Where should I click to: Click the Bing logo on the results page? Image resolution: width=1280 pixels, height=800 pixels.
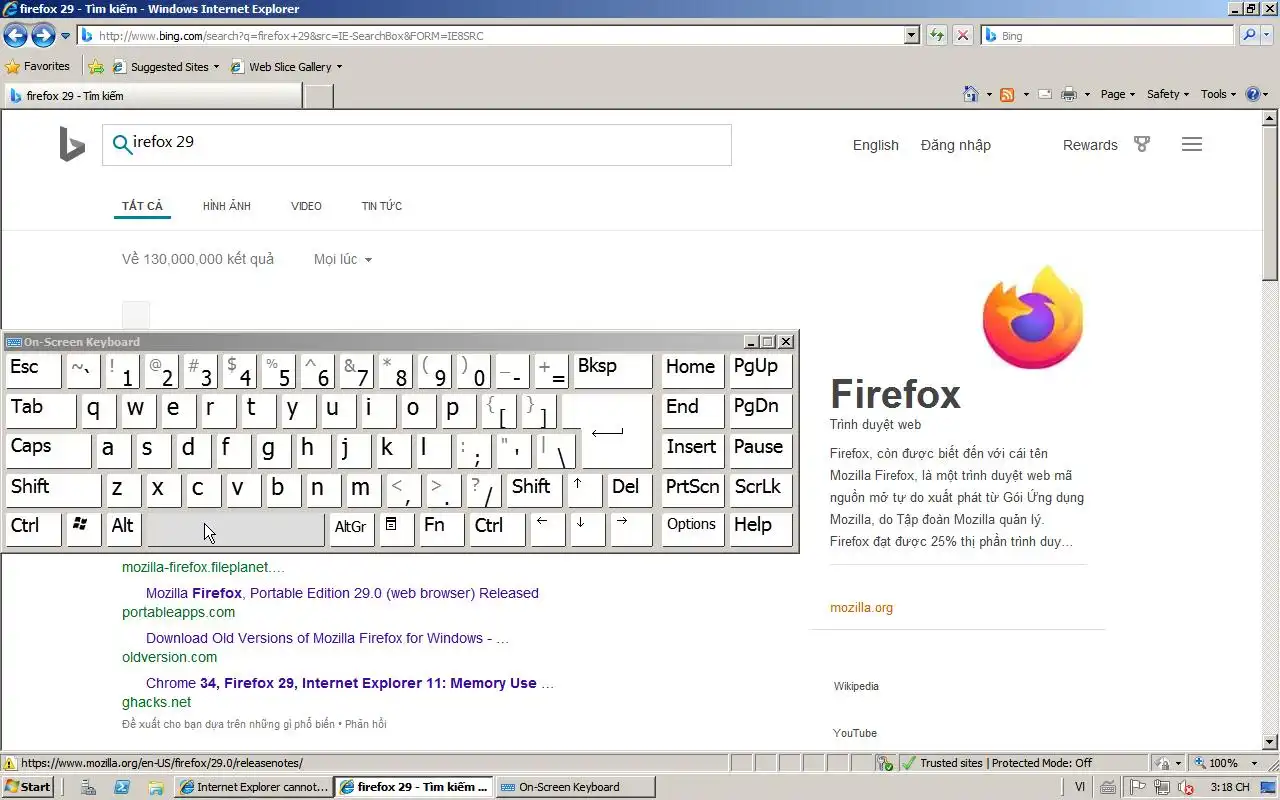(x=72, y=145)
